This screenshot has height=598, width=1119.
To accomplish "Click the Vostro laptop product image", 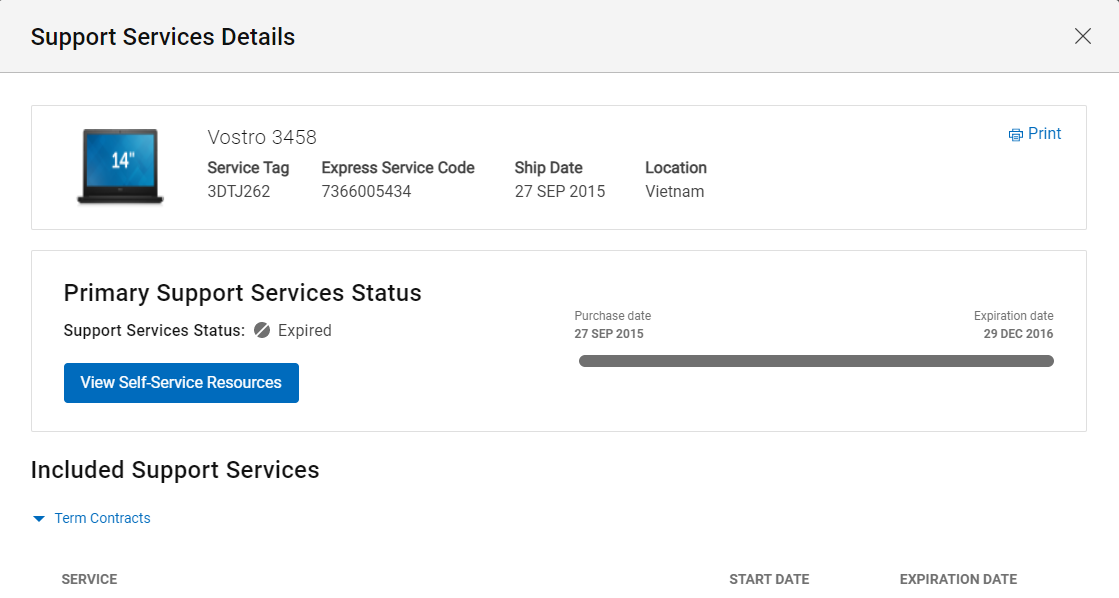I will (120, 166).
